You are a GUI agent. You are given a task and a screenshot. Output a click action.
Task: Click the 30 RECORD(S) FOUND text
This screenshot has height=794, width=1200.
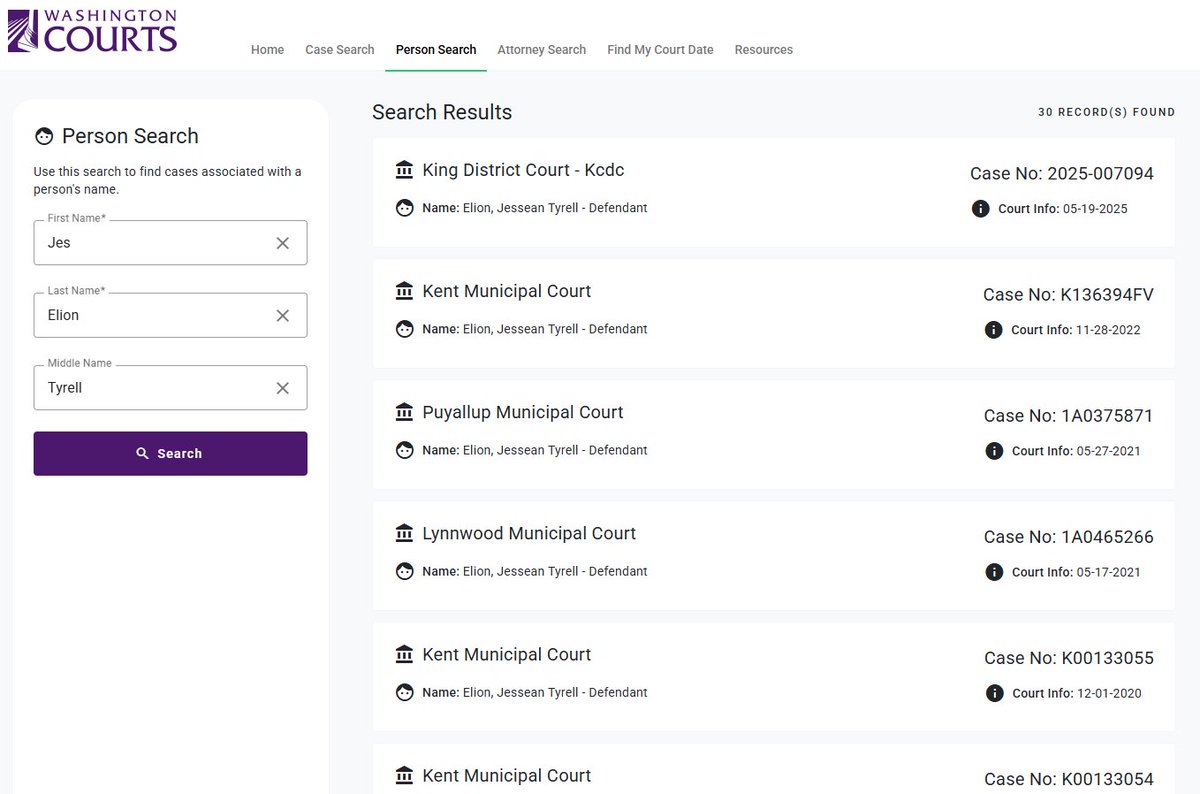(1106, 113)
